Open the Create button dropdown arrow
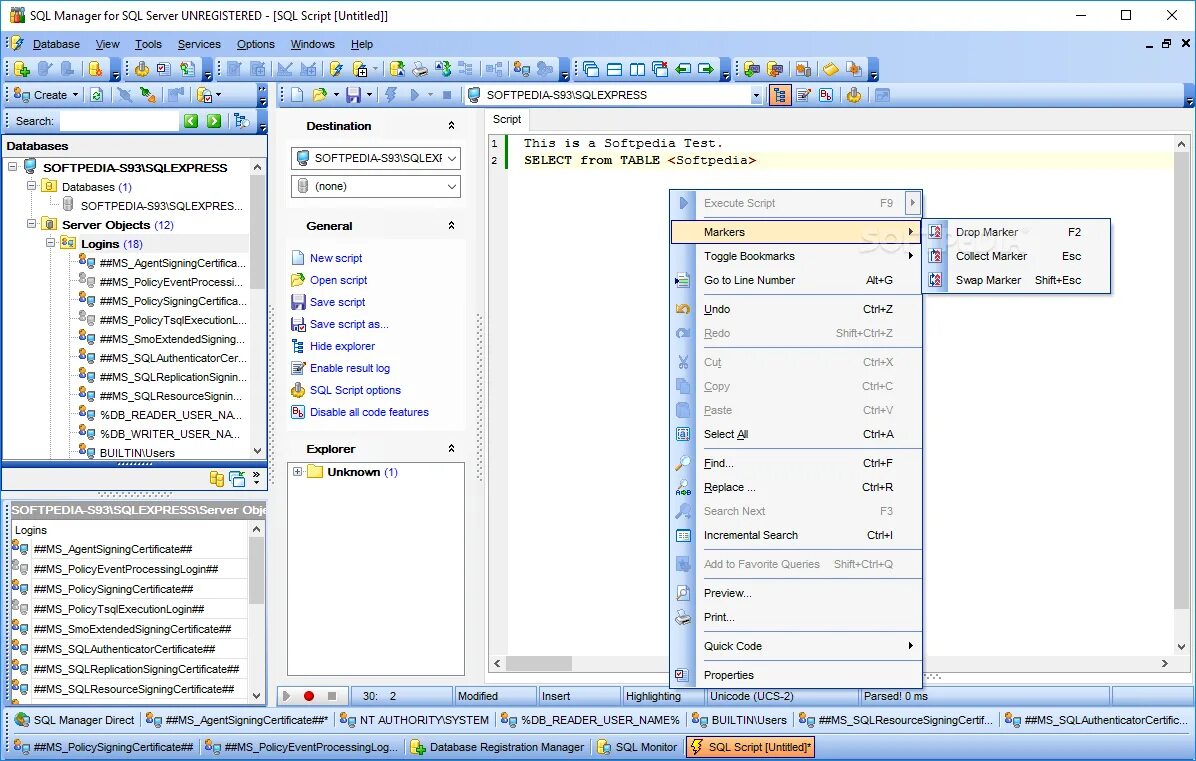 pos(76,95)
